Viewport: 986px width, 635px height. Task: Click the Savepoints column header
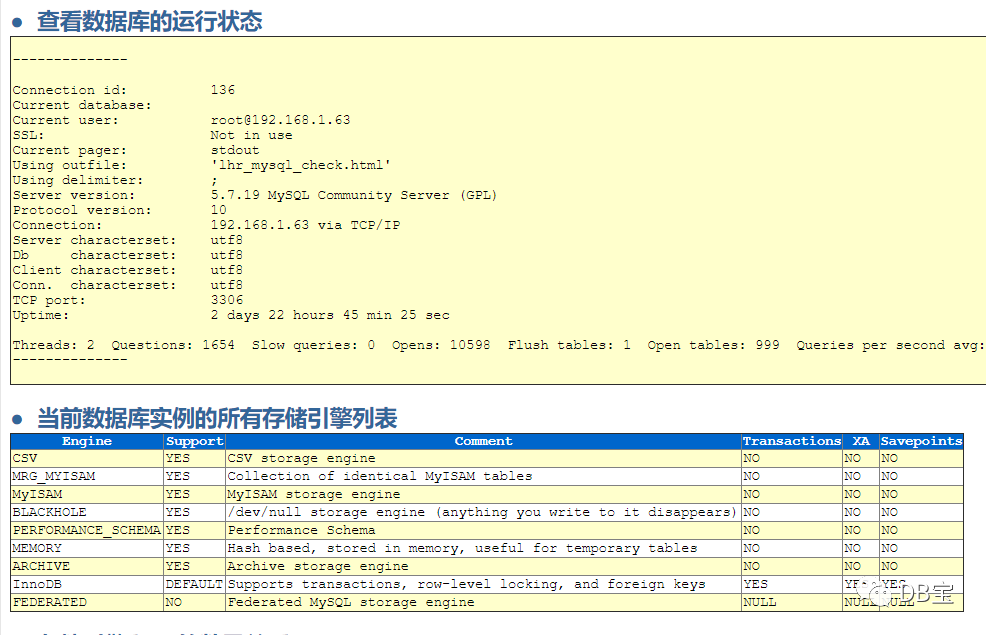tap(921, 440)
